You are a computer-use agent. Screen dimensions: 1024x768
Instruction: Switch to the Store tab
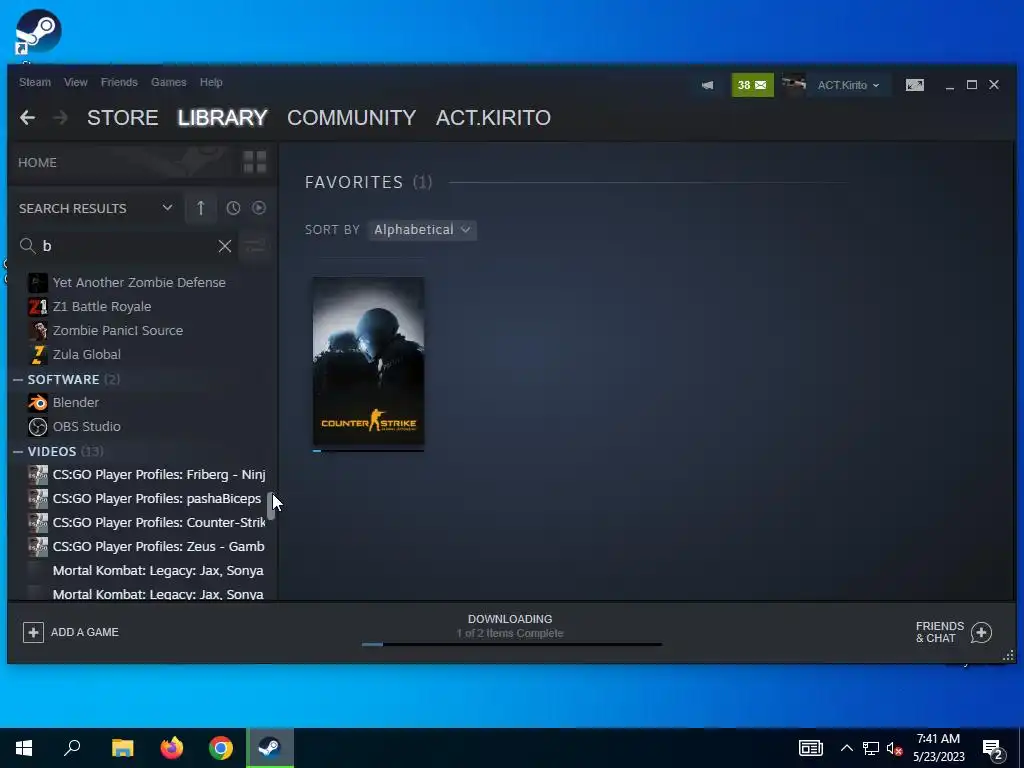point(123,118)
